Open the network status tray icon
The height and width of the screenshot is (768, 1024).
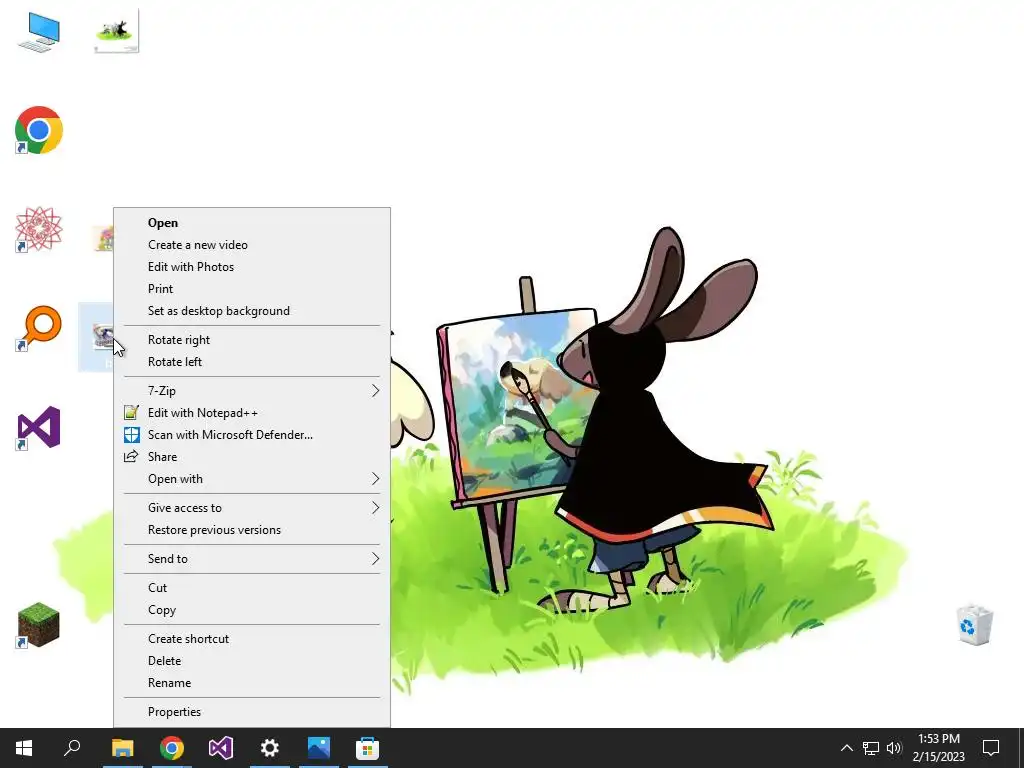tap(871, 748)
